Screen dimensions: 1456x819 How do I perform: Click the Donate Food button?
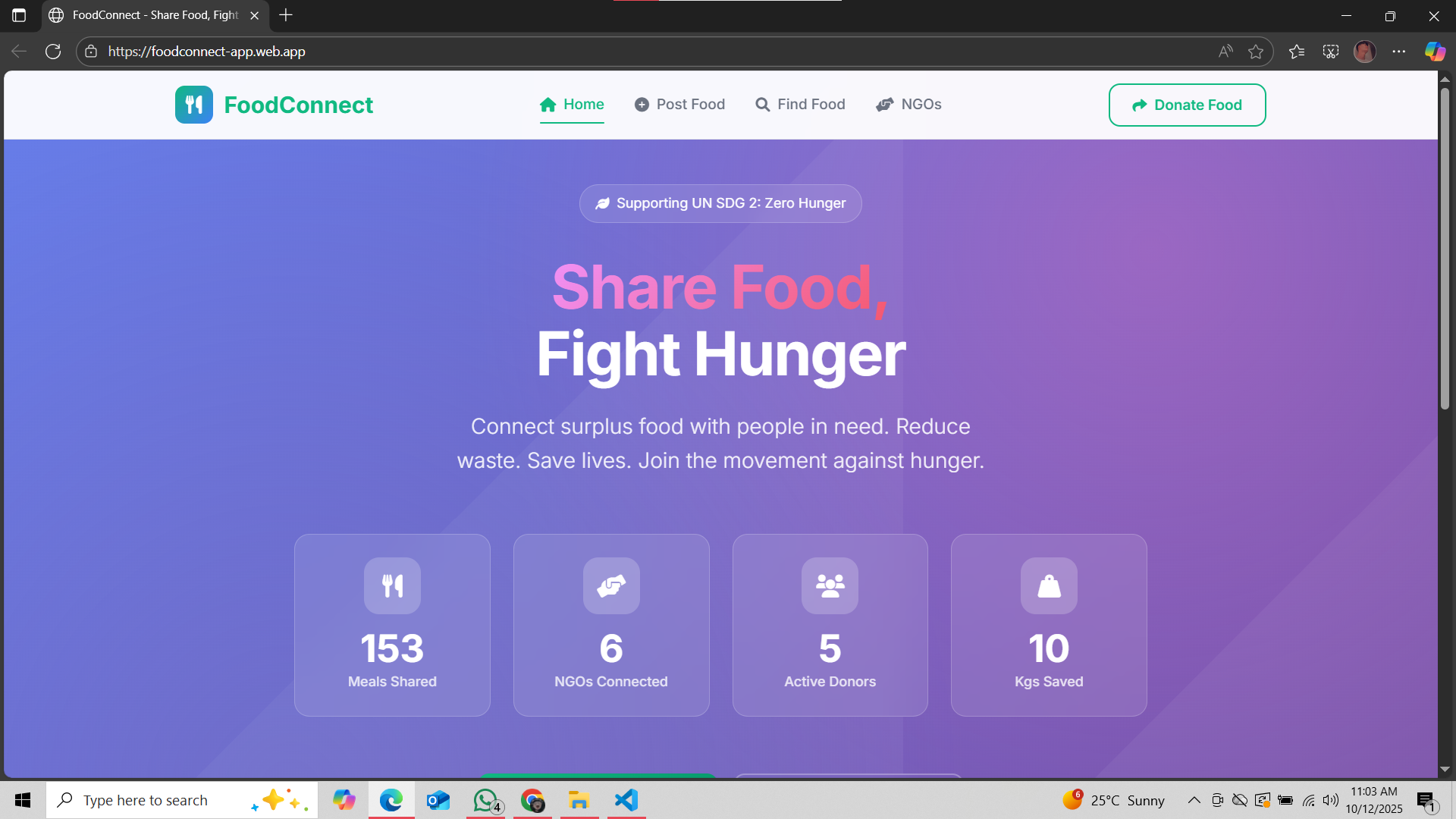point(1187,105)
